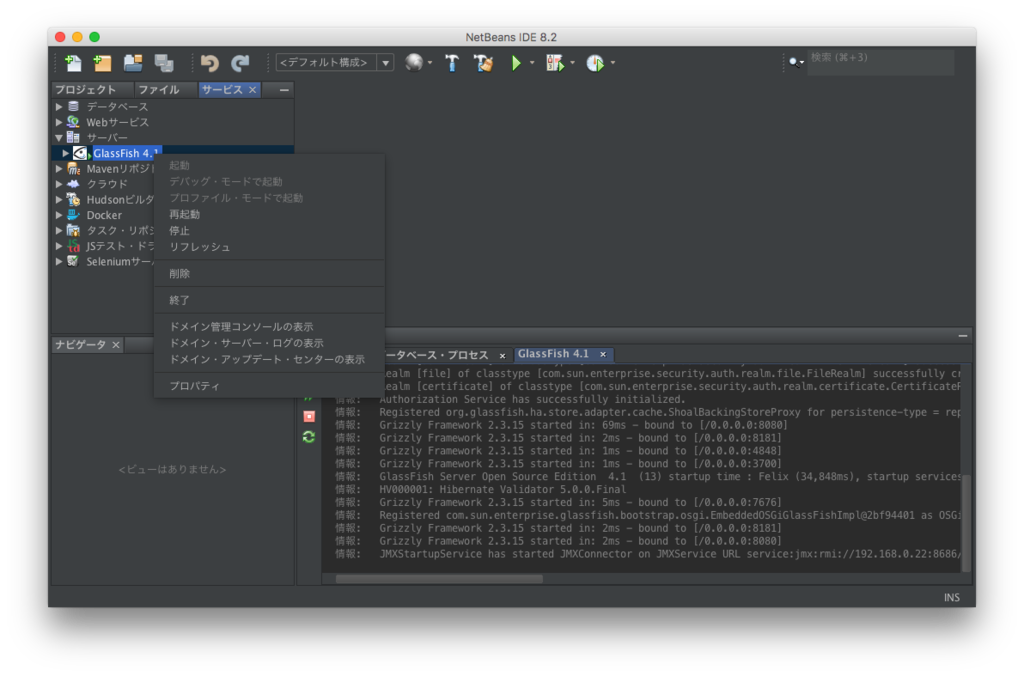The width and height of the screenshot is (1024, 676).
Task: Open the Run Project dropdown arrow
Action: (532, 63)
